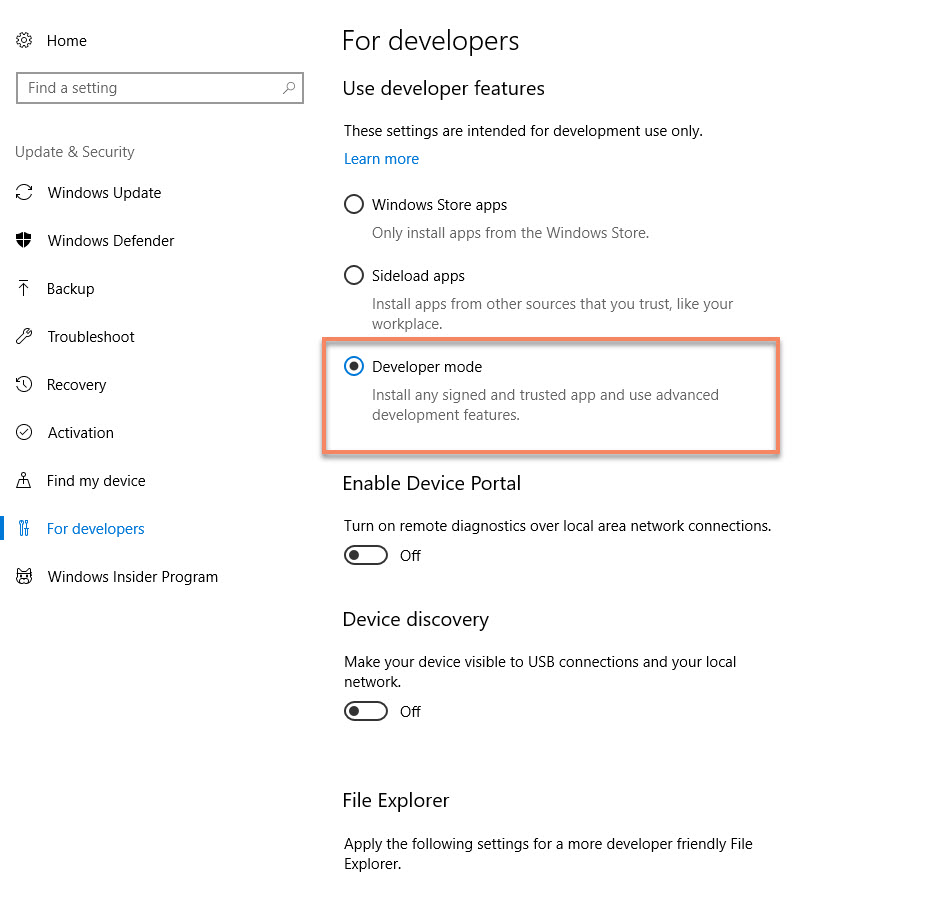Click the Home gear icon

point(24,41)
